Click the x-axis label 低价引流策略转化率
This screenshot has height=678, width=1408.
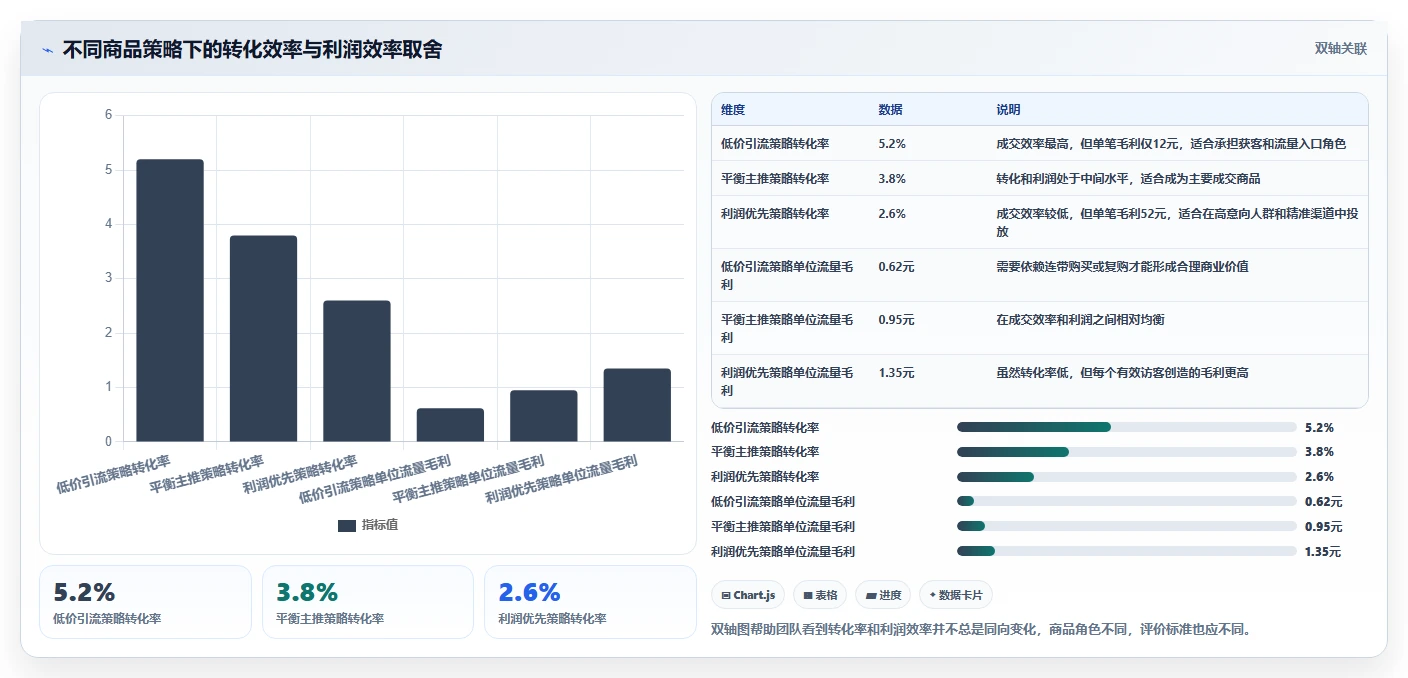click(x=114, y=475)
